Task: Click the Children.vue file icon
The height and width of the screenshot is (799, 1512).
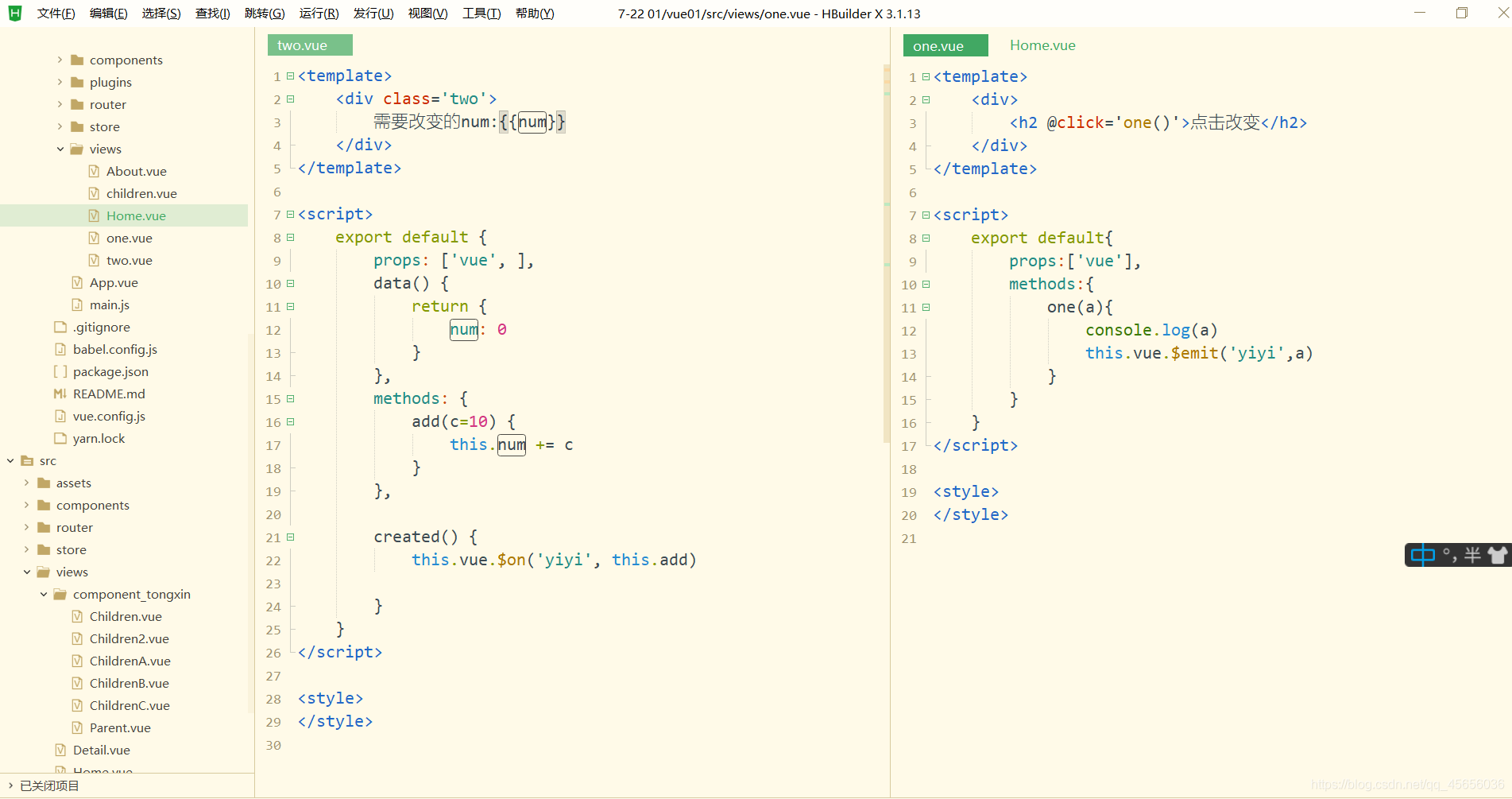Action: click(77, 616)
